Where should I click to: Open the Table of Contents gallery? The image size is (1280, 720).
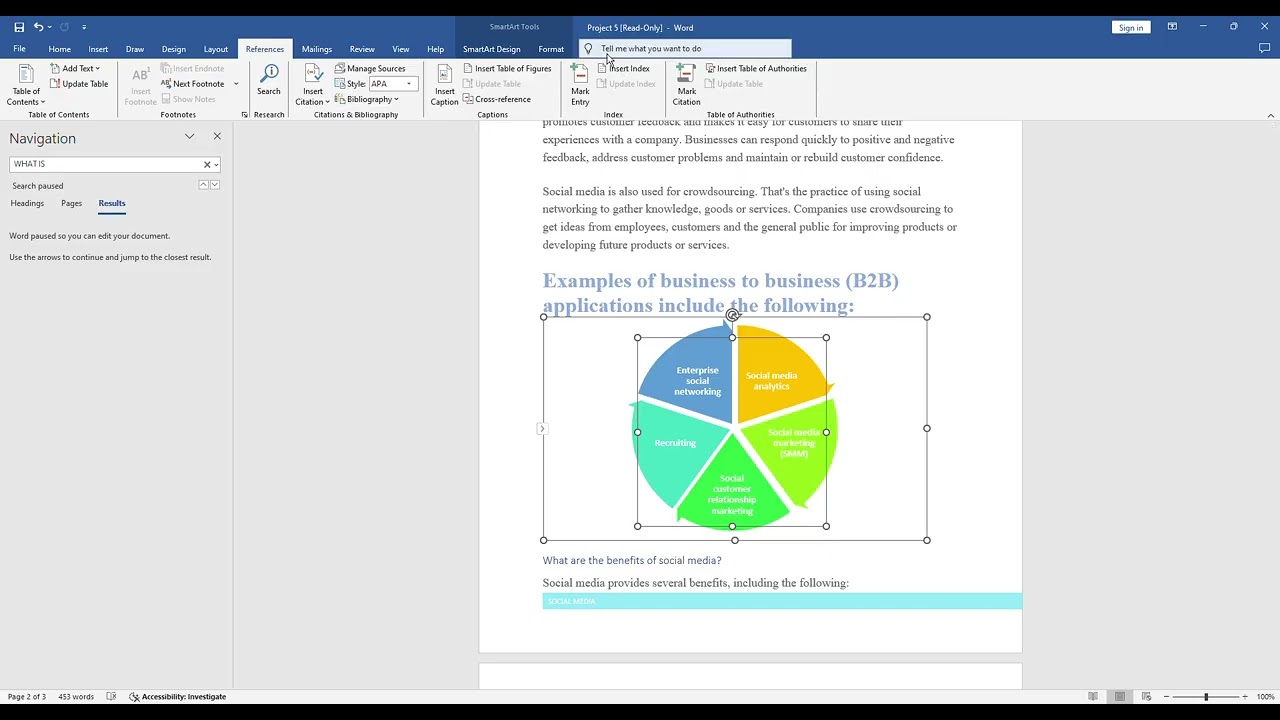click(26, 85)
